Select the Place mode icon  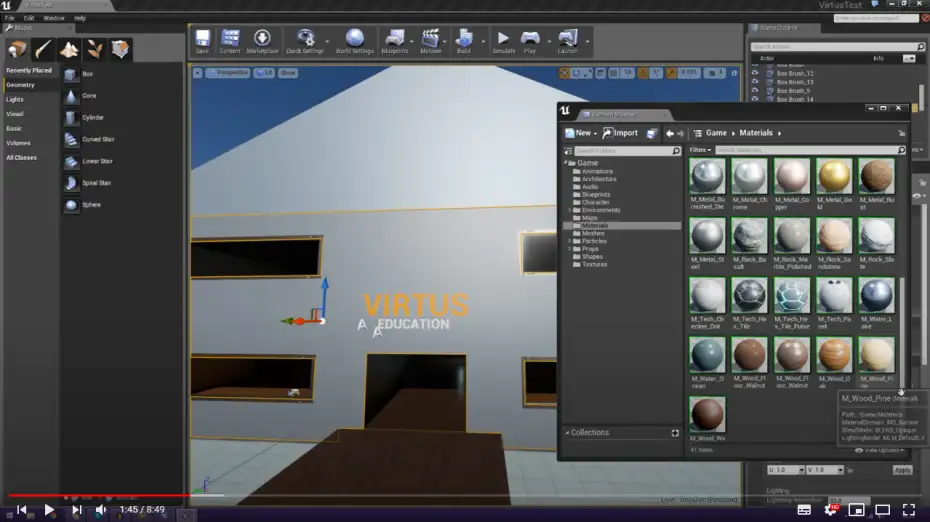point(17,49)
